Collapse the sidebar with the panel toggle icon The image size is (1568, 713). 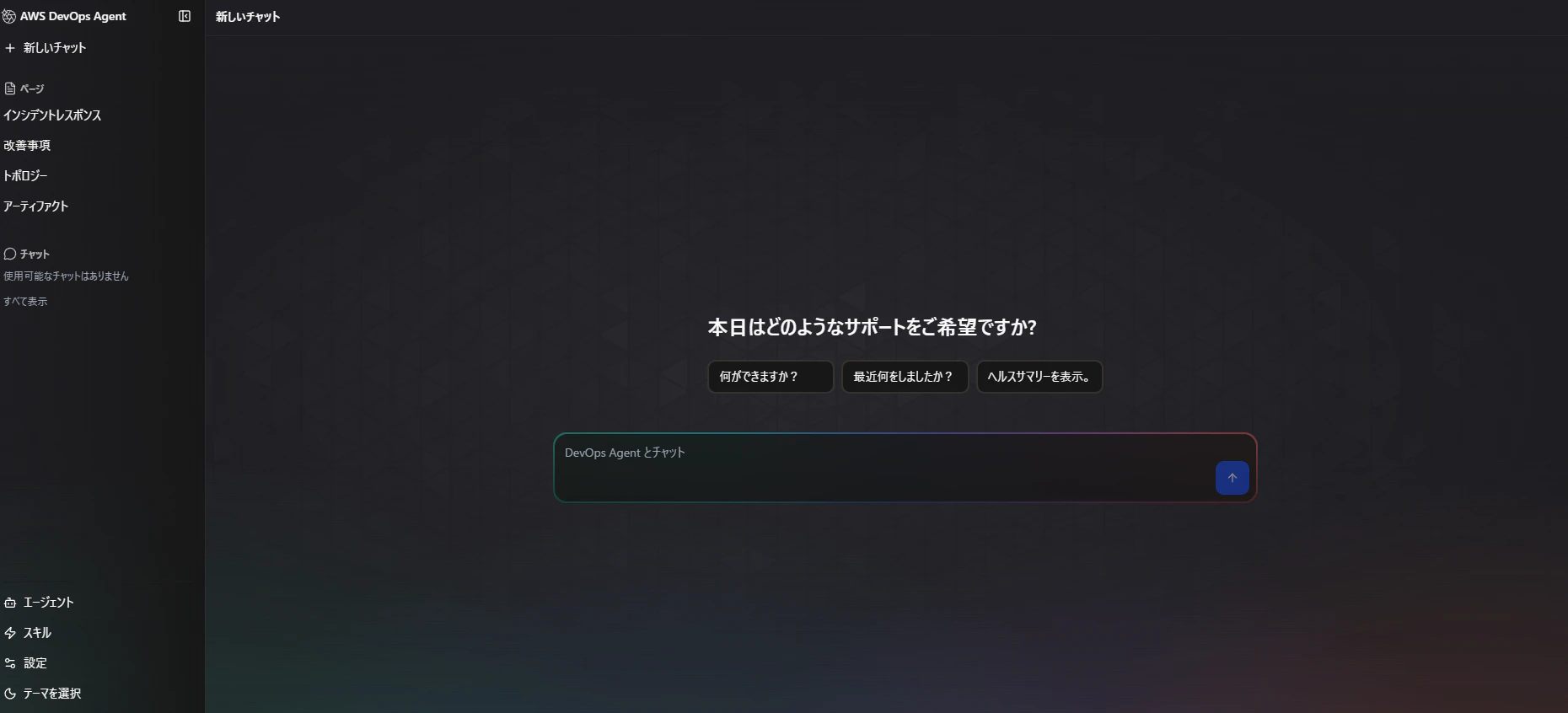[185, 16]
